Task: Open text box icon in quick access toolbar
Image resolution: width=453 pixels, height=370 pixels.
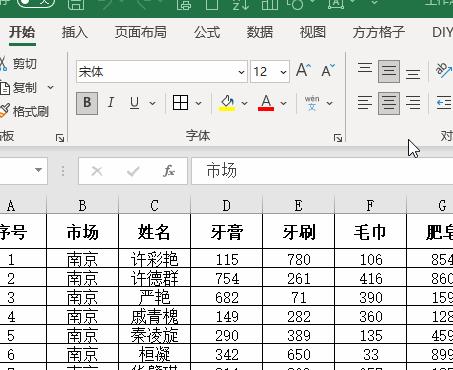Action: [336, 4]
